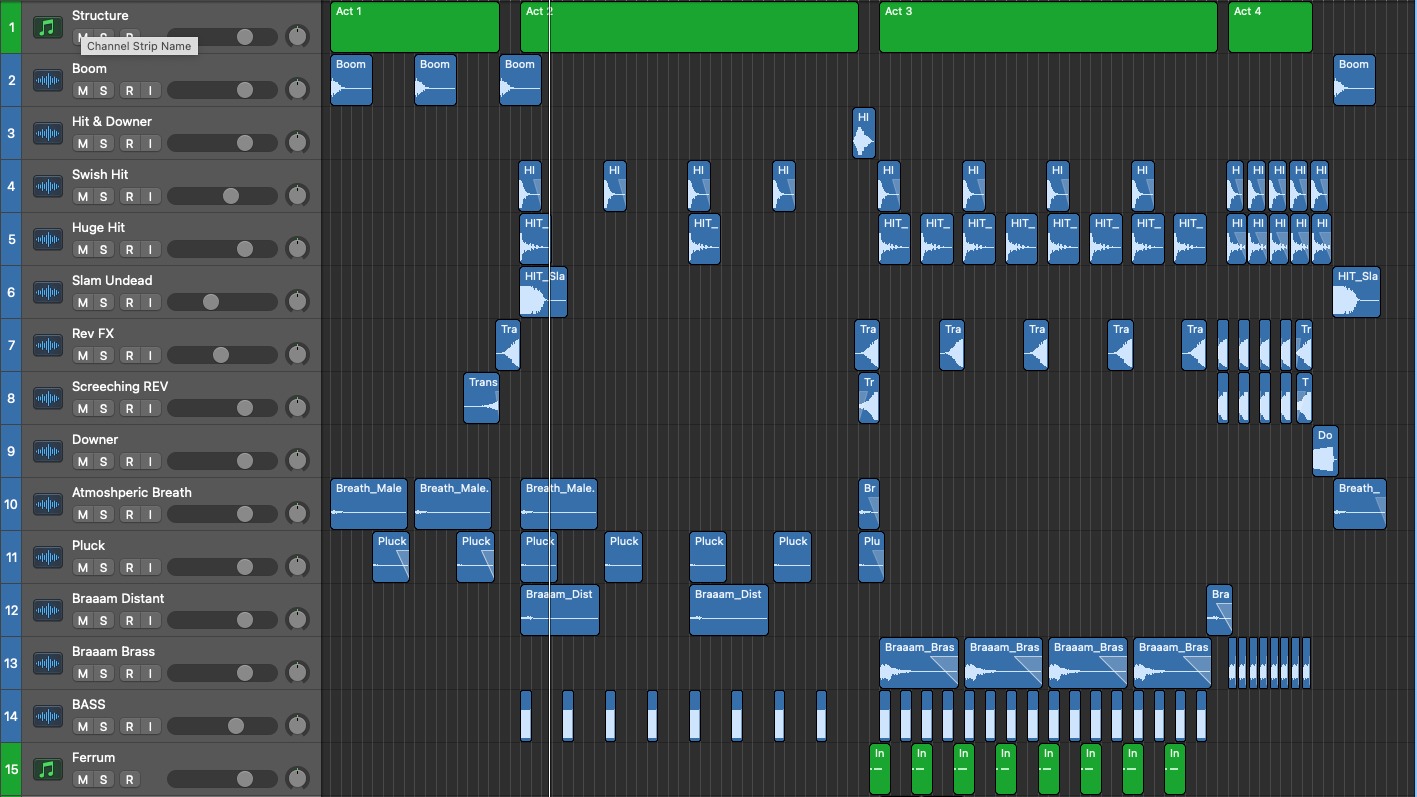Choose the Swish Hit track's audio icon
Image resolution: width=1417 pixels, height=797 pixels.
(48, 186)
